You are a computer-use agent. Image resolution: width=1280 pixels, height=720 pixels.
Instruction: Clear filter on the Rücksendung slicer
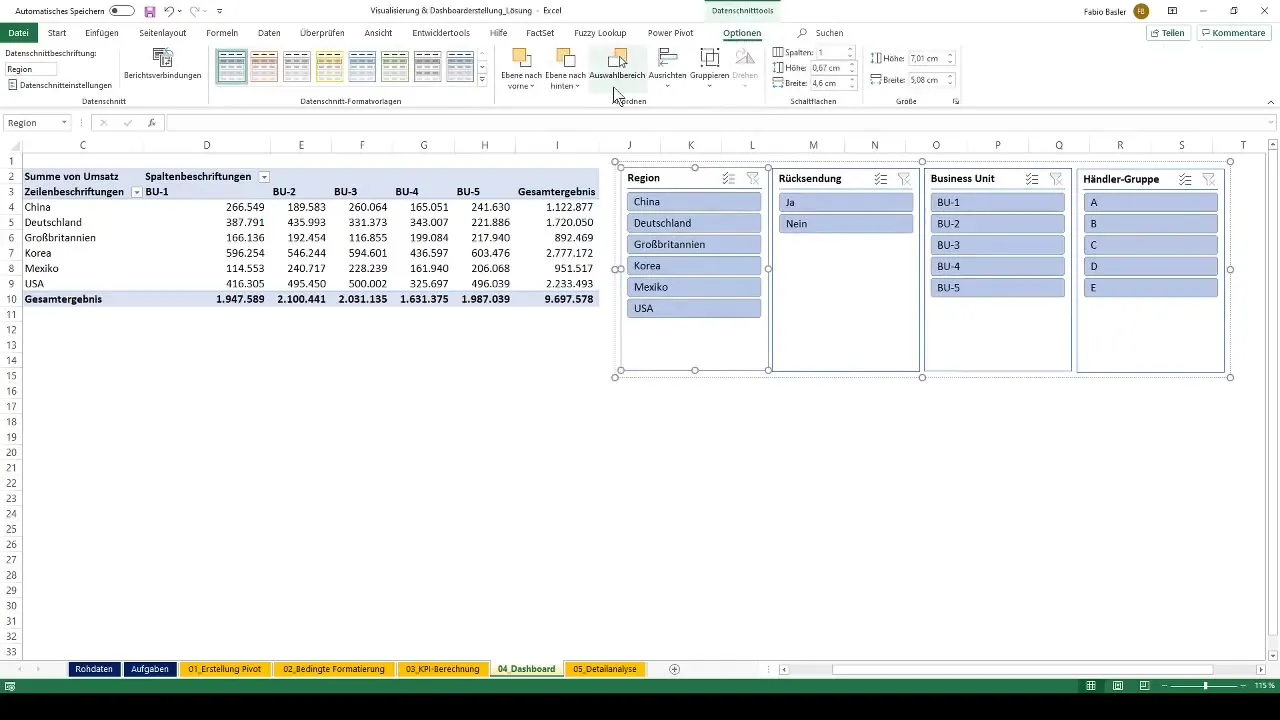click(x=904, y=179)
